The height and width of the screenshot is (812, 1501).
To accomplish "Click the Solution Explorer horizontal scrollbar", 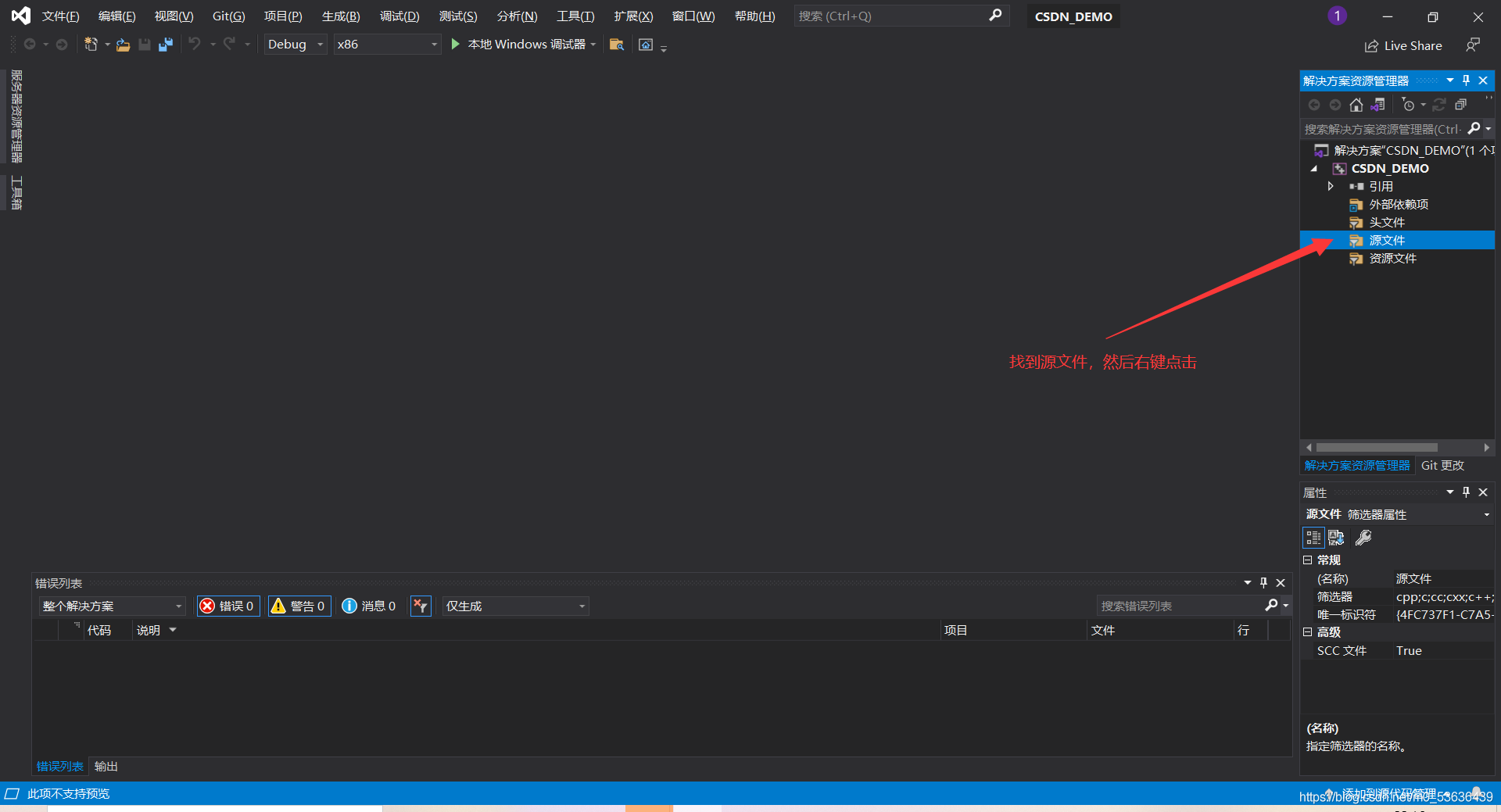I will (1376, 448).
